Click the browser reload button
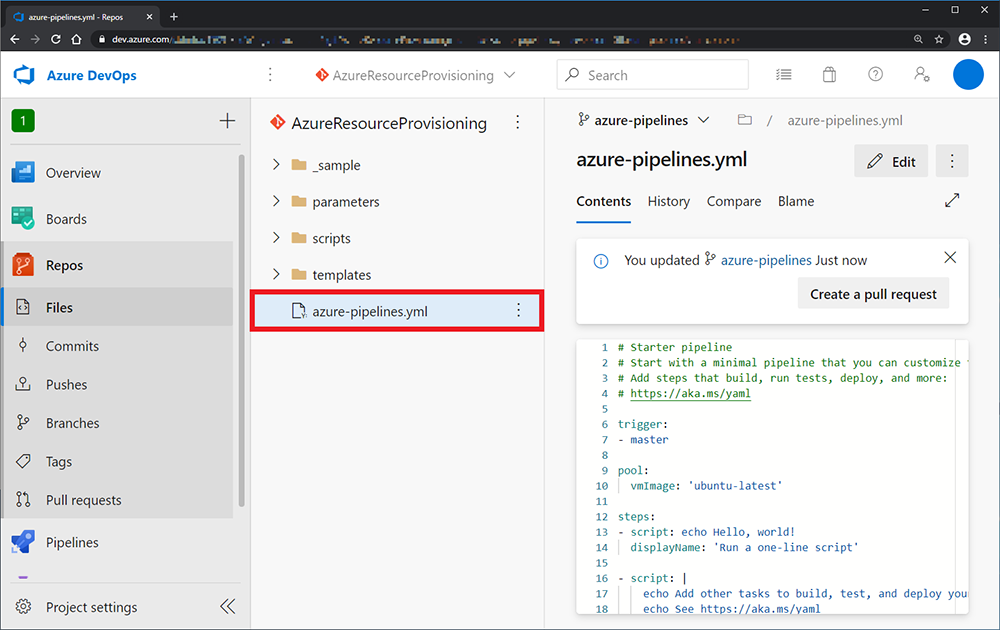The height and width of the screenshot is (630, 1000). [56, 40]
